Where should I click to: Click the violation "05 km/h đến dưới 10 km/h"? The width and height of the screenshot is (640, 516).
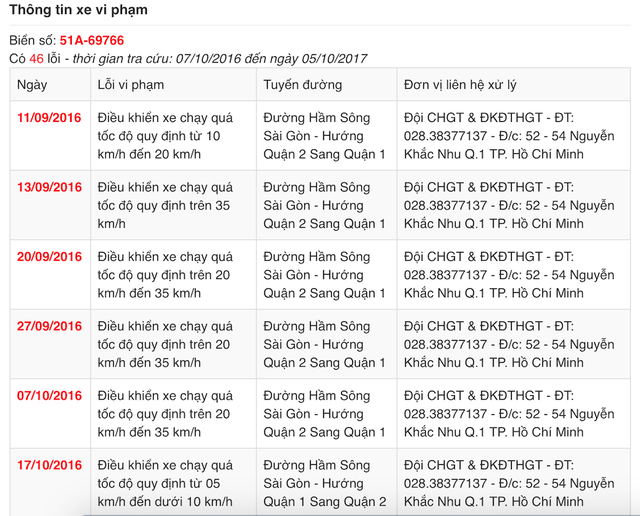(165, 484)
